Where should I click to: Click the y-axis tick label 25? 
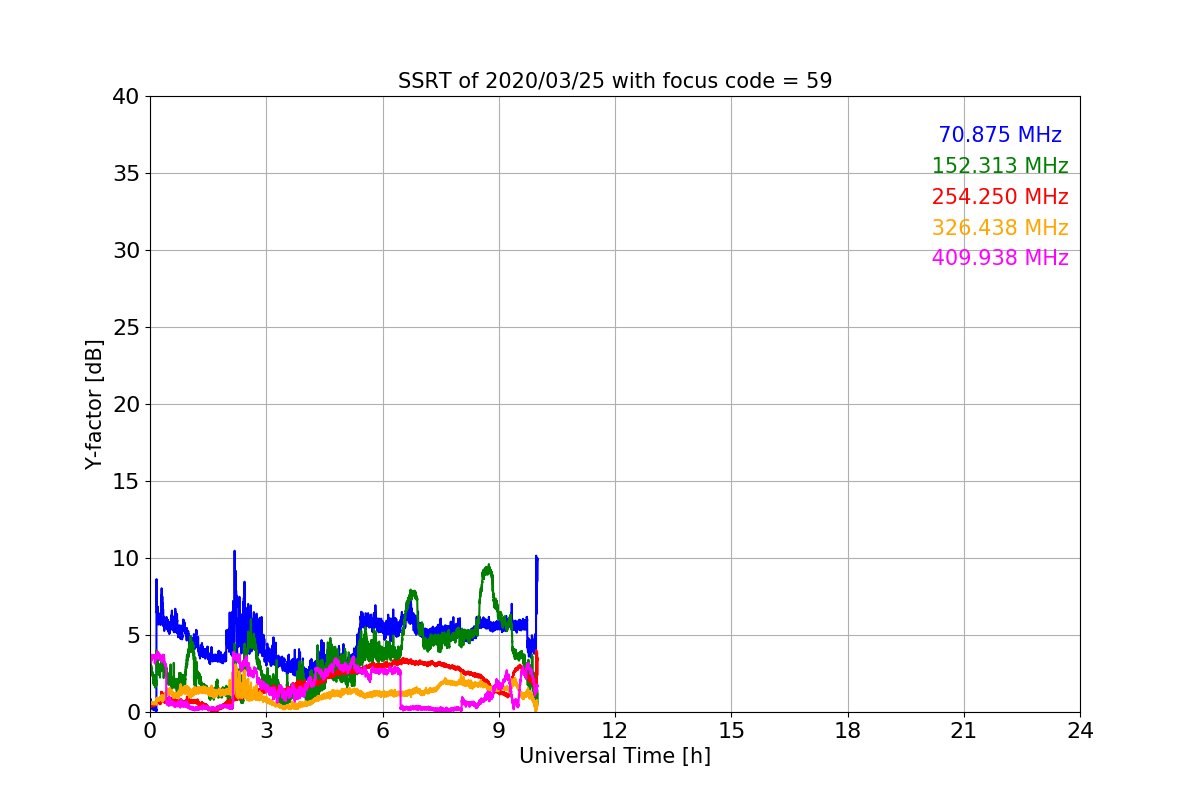coord(126,328)
